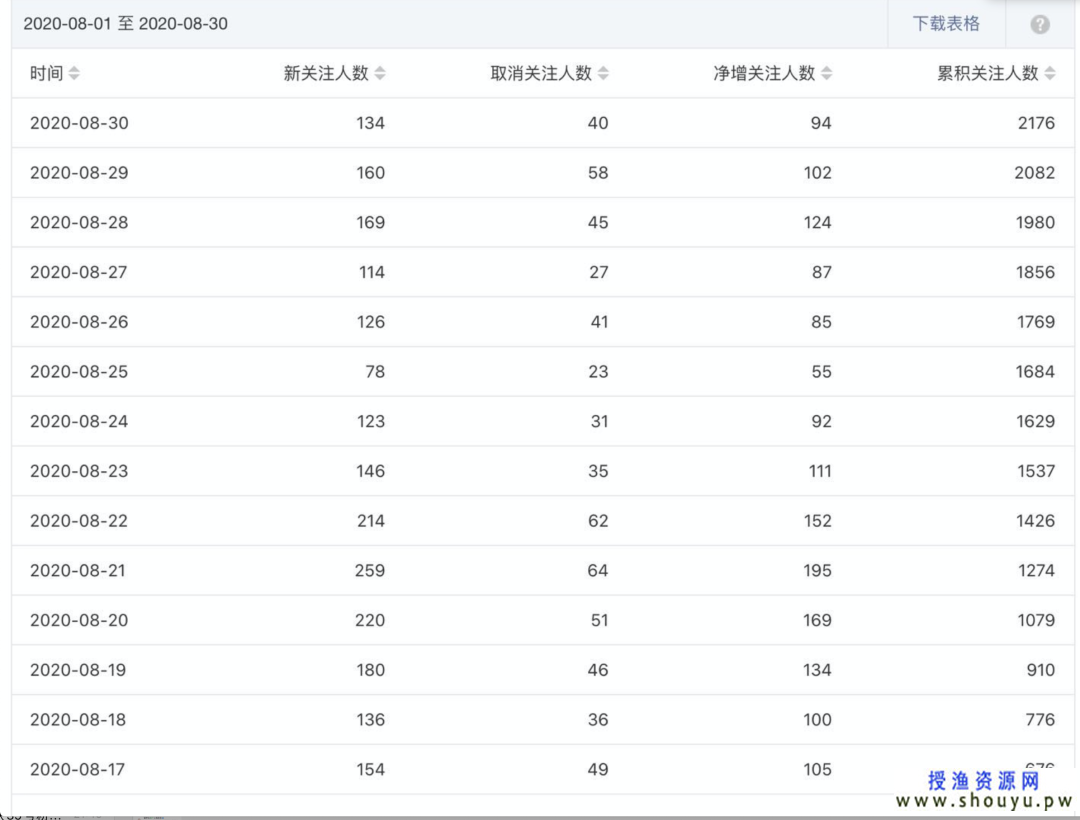This screenshot has height=820, width=1080.
Task: Click new followers value 259 on 2020-08-21
Action: click(x=370, y=570)
